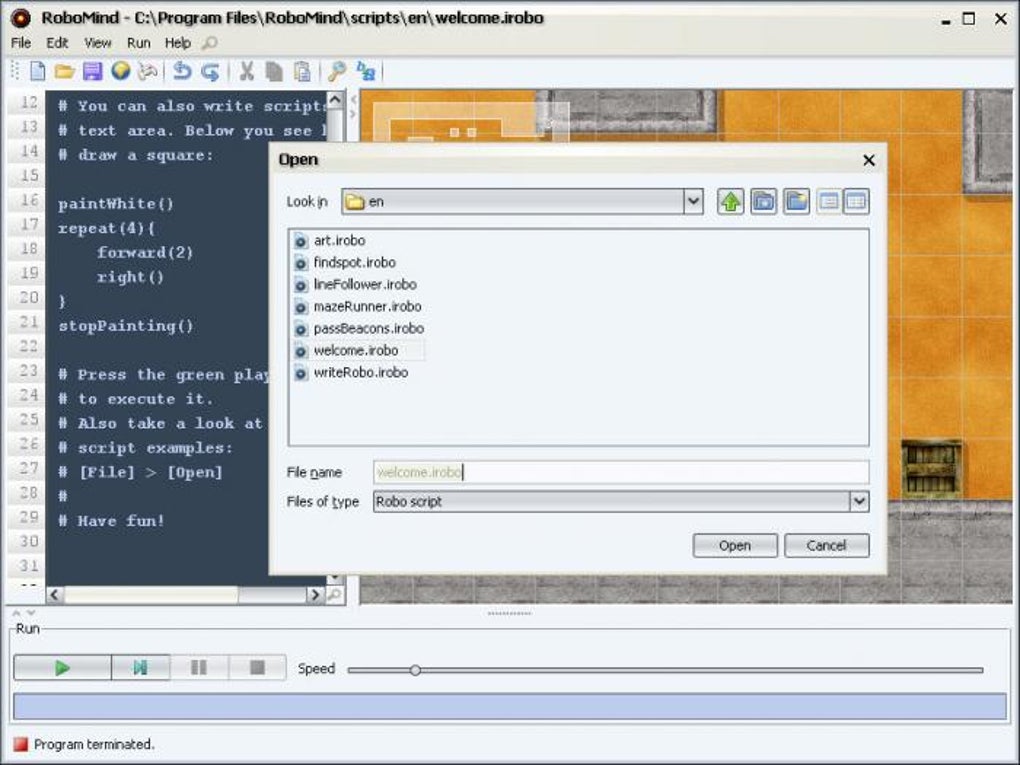
Task: Click the step forward run button
Action: point(141,667)
